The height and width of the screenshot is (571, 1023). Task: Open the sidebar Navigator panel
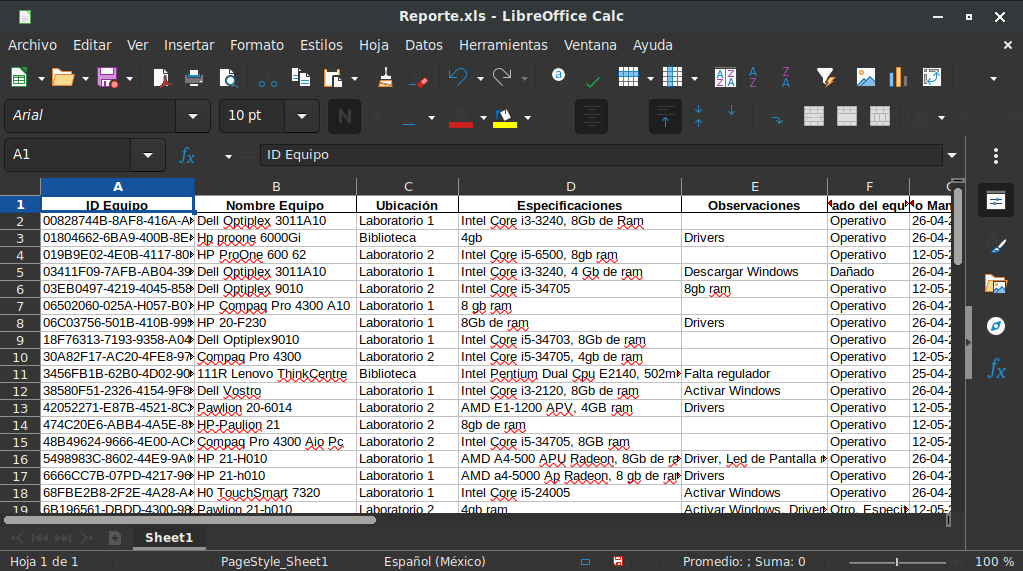[996, 326]
